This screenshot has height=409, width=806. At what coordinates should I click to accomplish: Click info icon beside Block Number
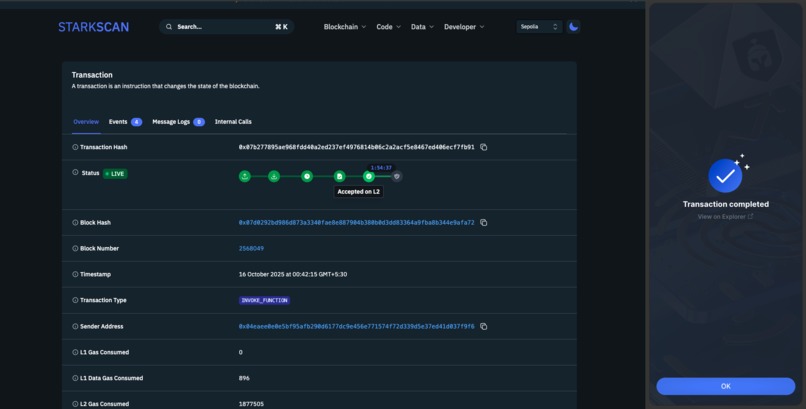75,248
